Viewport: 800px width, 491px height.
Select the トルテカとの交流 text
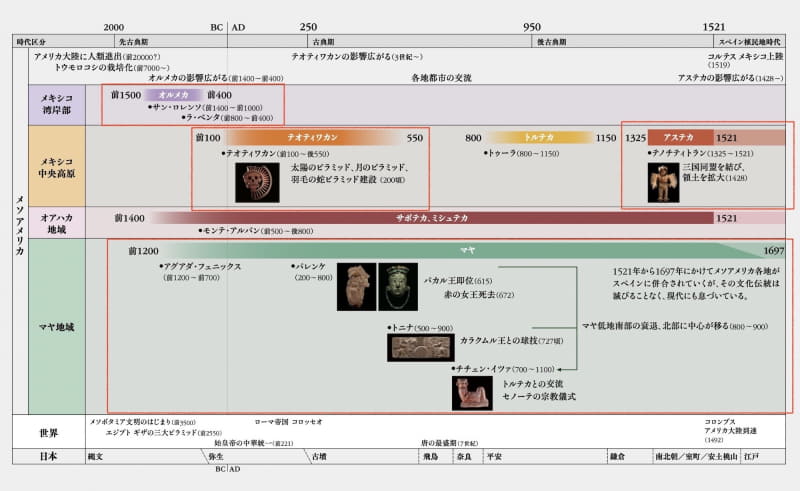click(x=533, y=384)
